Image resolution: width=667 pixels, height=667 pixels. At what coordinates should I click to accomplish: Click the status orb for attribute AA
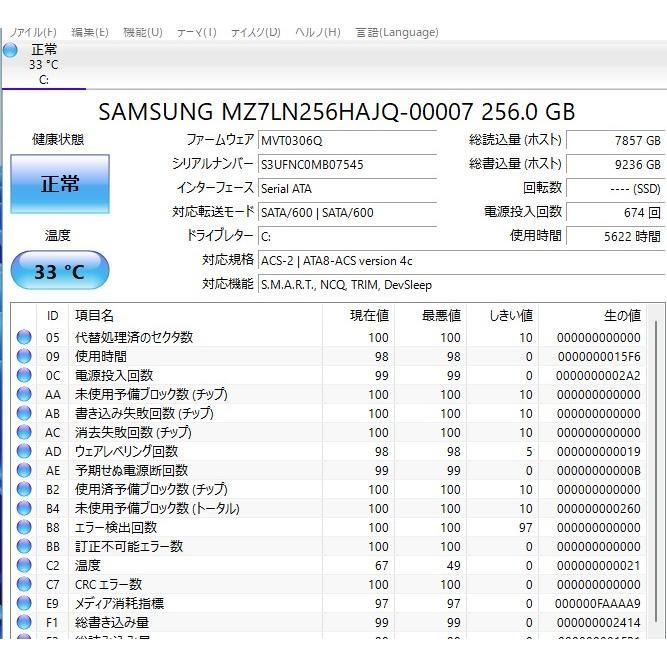(24, 394)
